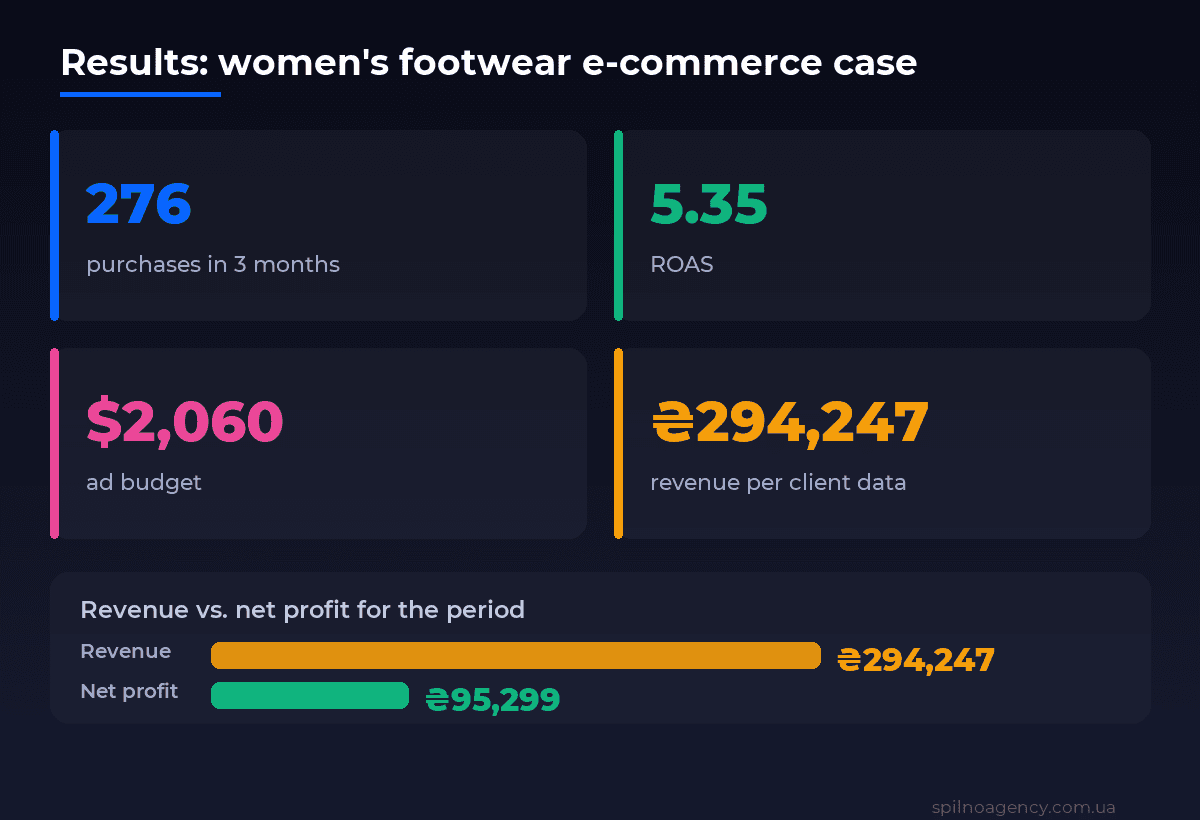
Task: Select the blue value 276
Action: tap(138, 204)
